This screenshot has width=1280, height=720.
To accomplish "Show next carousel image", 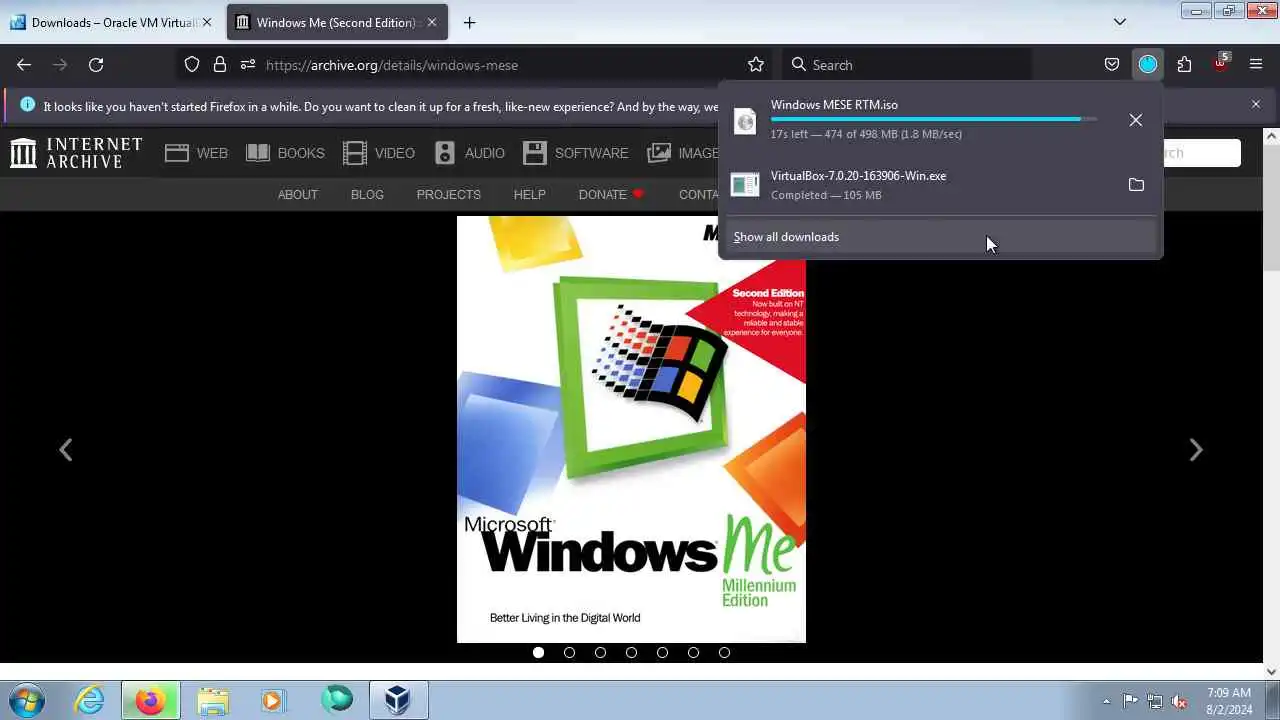I will pyautogui.click(x=1195, y=450).
